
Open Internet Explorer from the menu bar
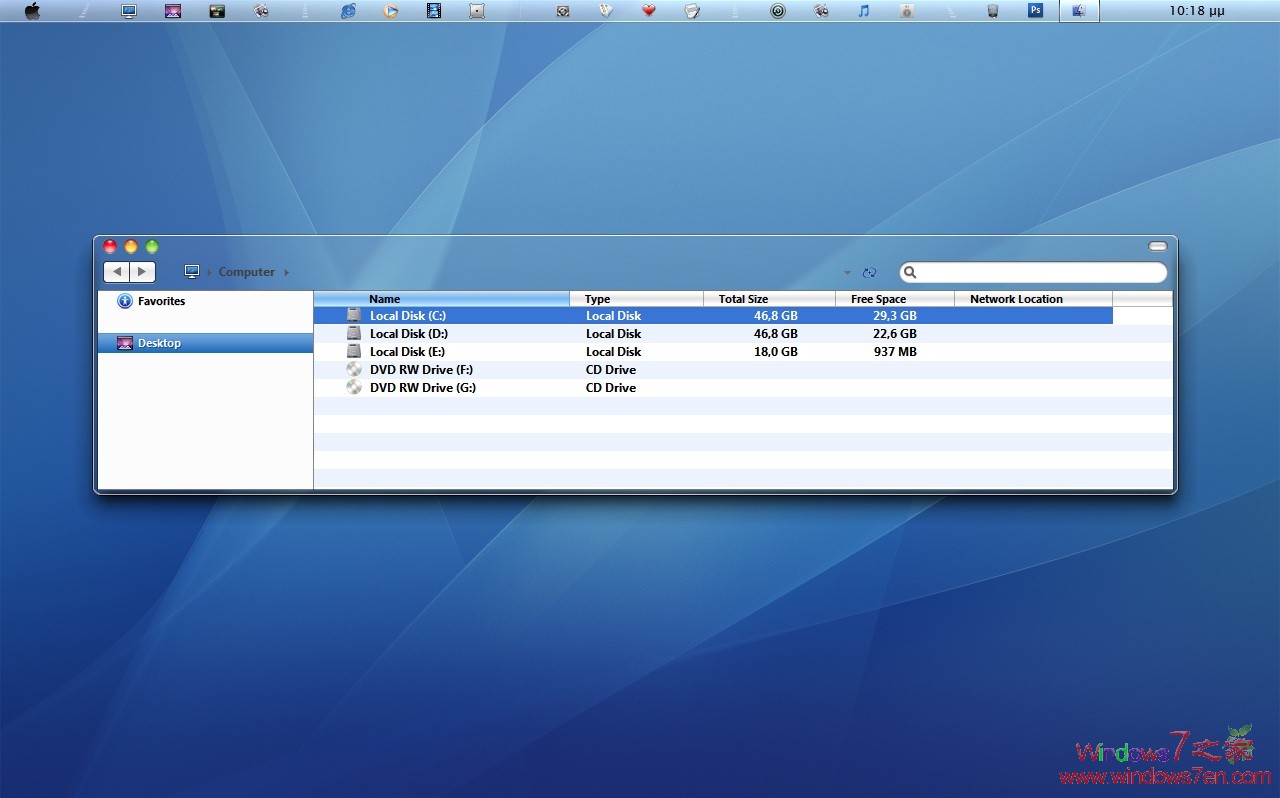coord(348,10)
